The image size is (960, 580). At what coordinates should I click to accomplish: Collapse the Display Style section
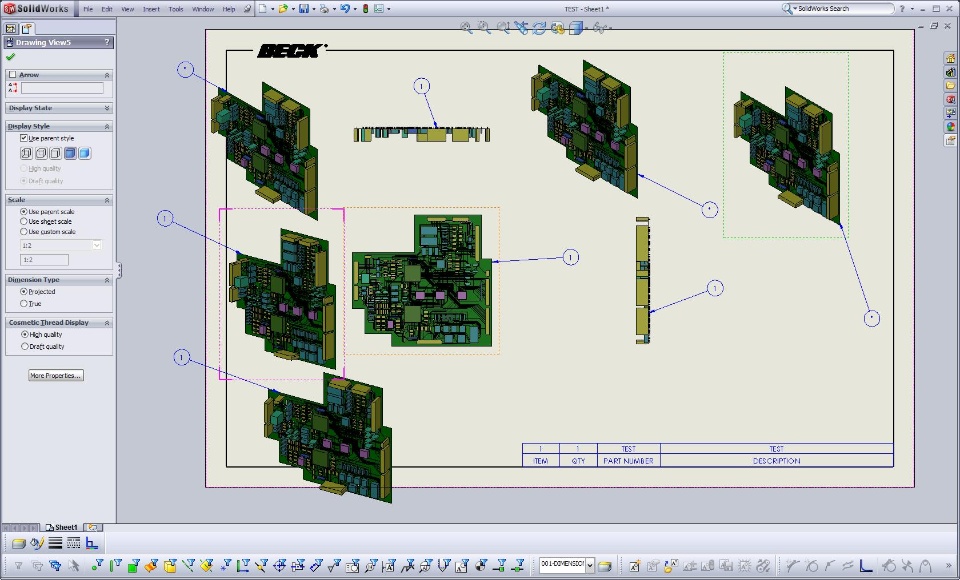pyautogui.click(x=107, y=126)
